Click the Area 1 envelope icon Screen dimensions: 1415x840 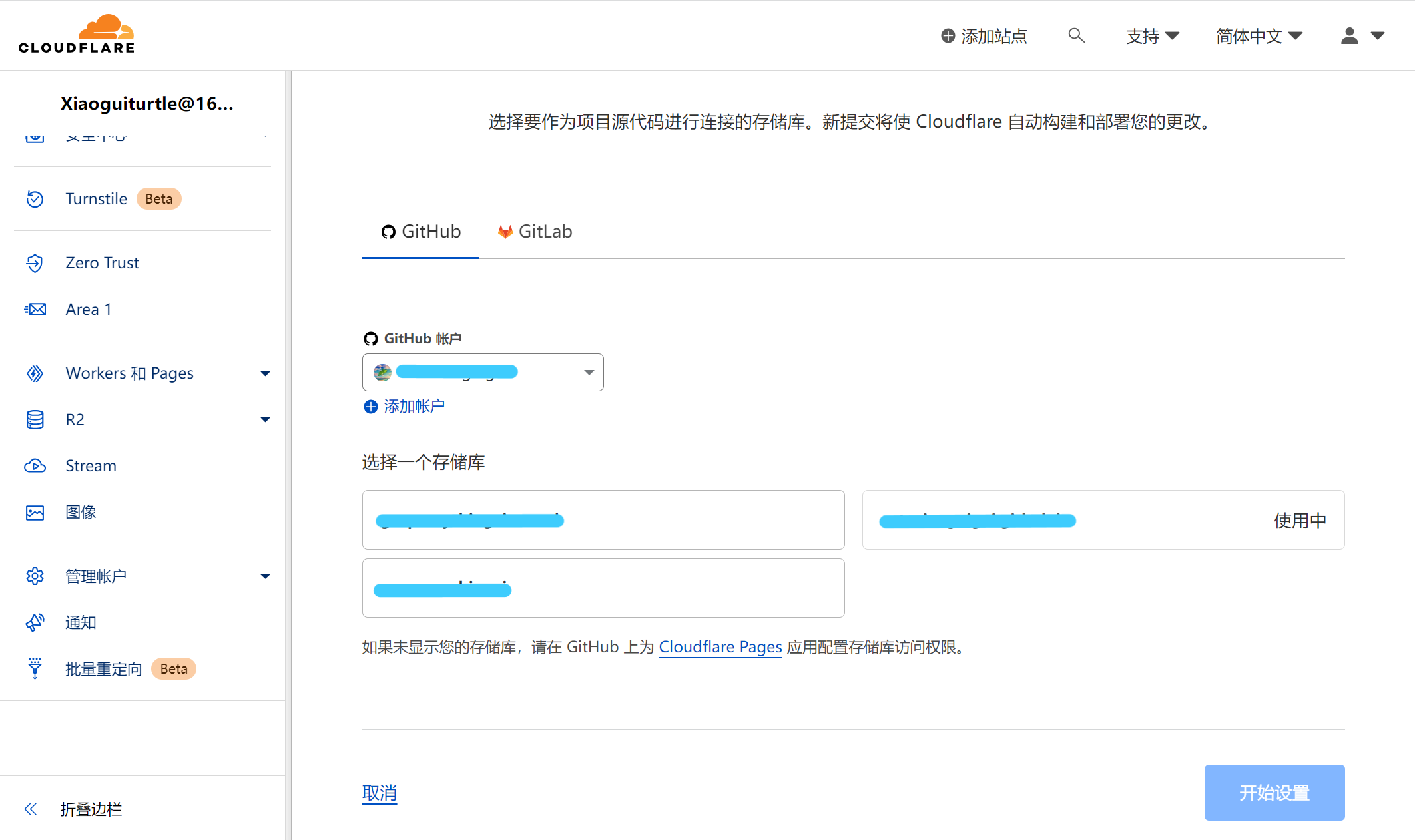(x=35, y=310)
